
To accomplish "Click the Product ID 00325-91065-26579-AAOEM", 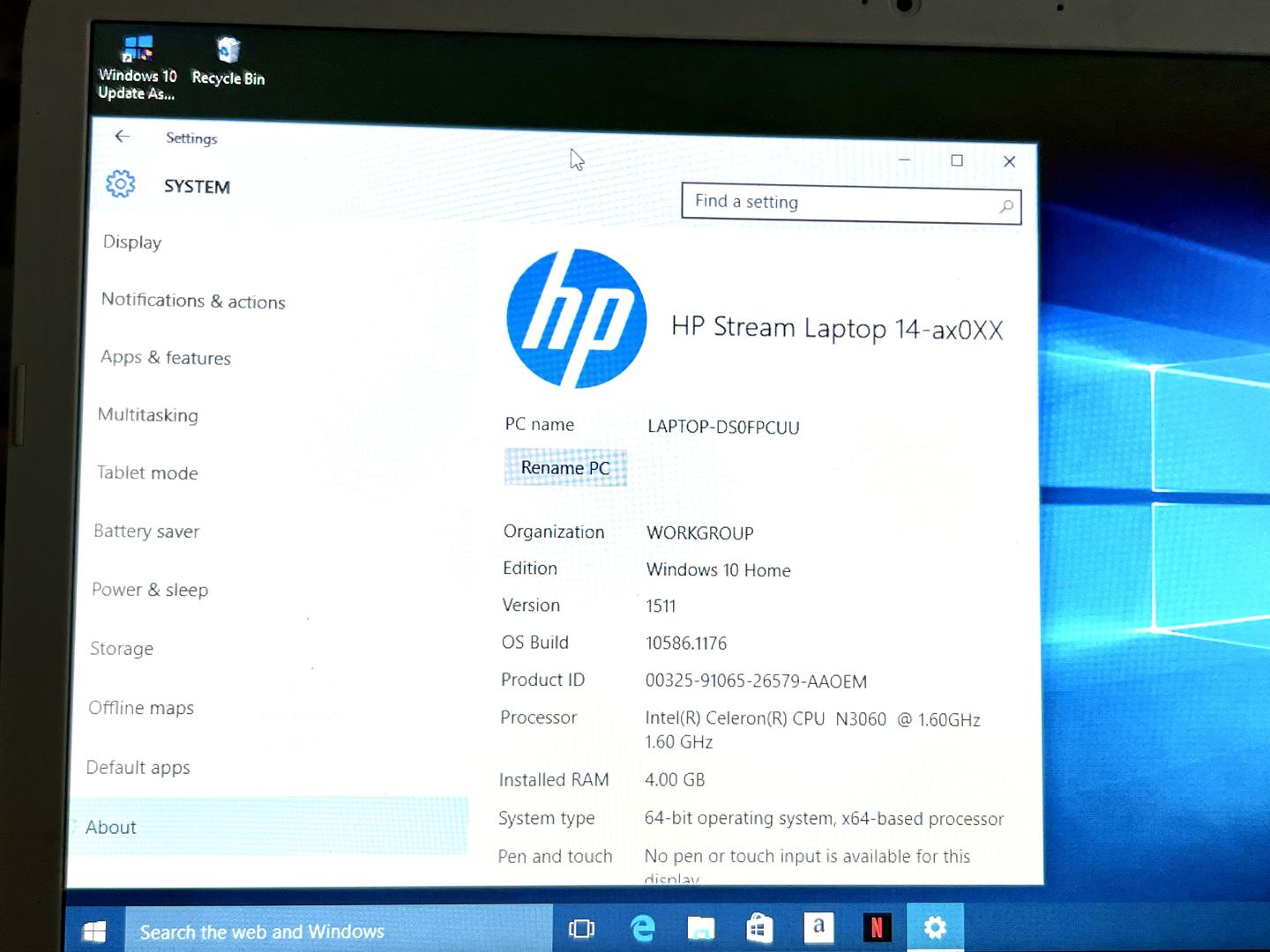I will point(756,681).
